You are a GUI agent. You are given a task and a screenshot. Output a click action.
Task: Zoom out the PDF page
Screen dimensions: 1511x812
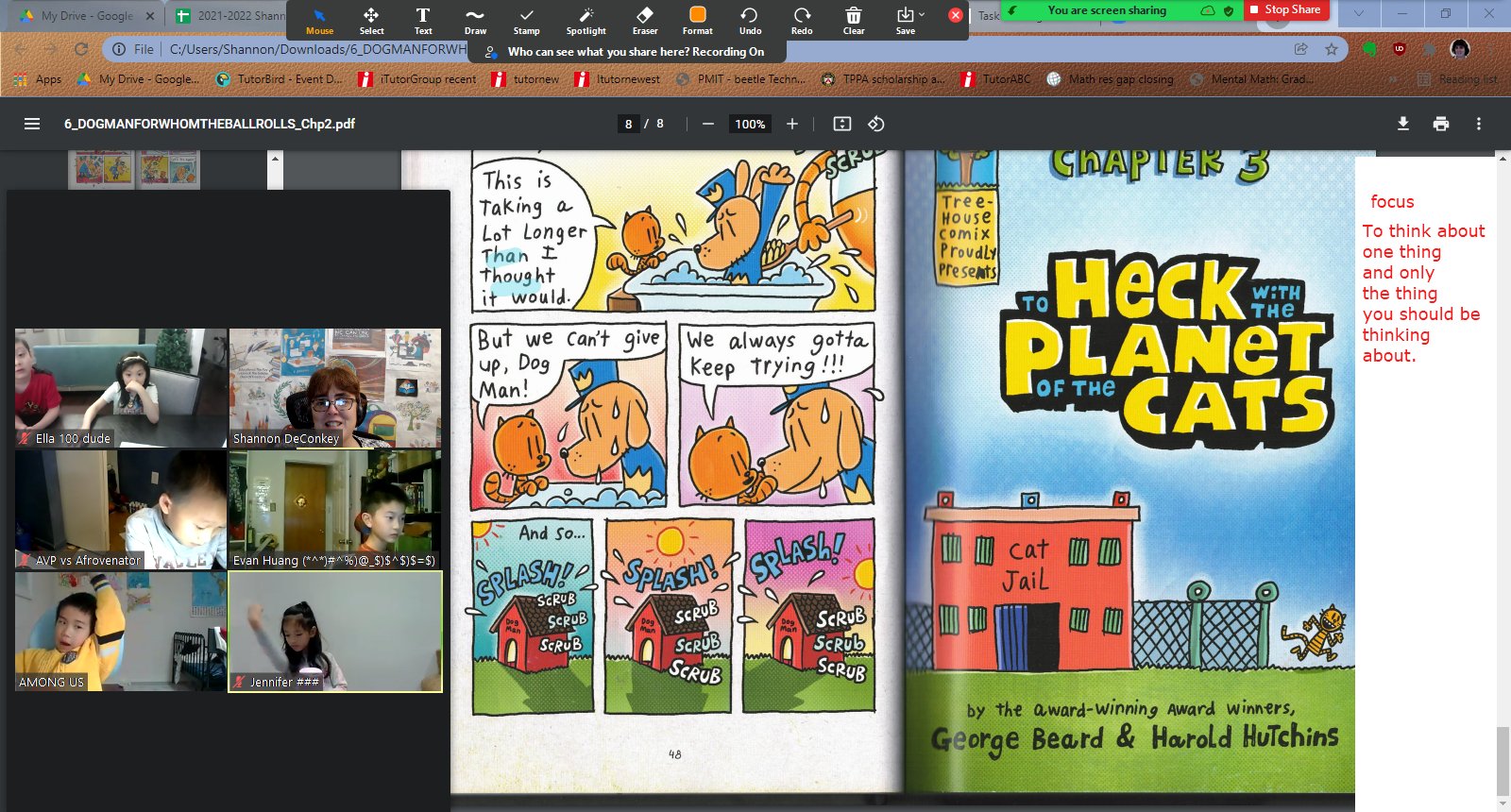(x=707, y=124)
